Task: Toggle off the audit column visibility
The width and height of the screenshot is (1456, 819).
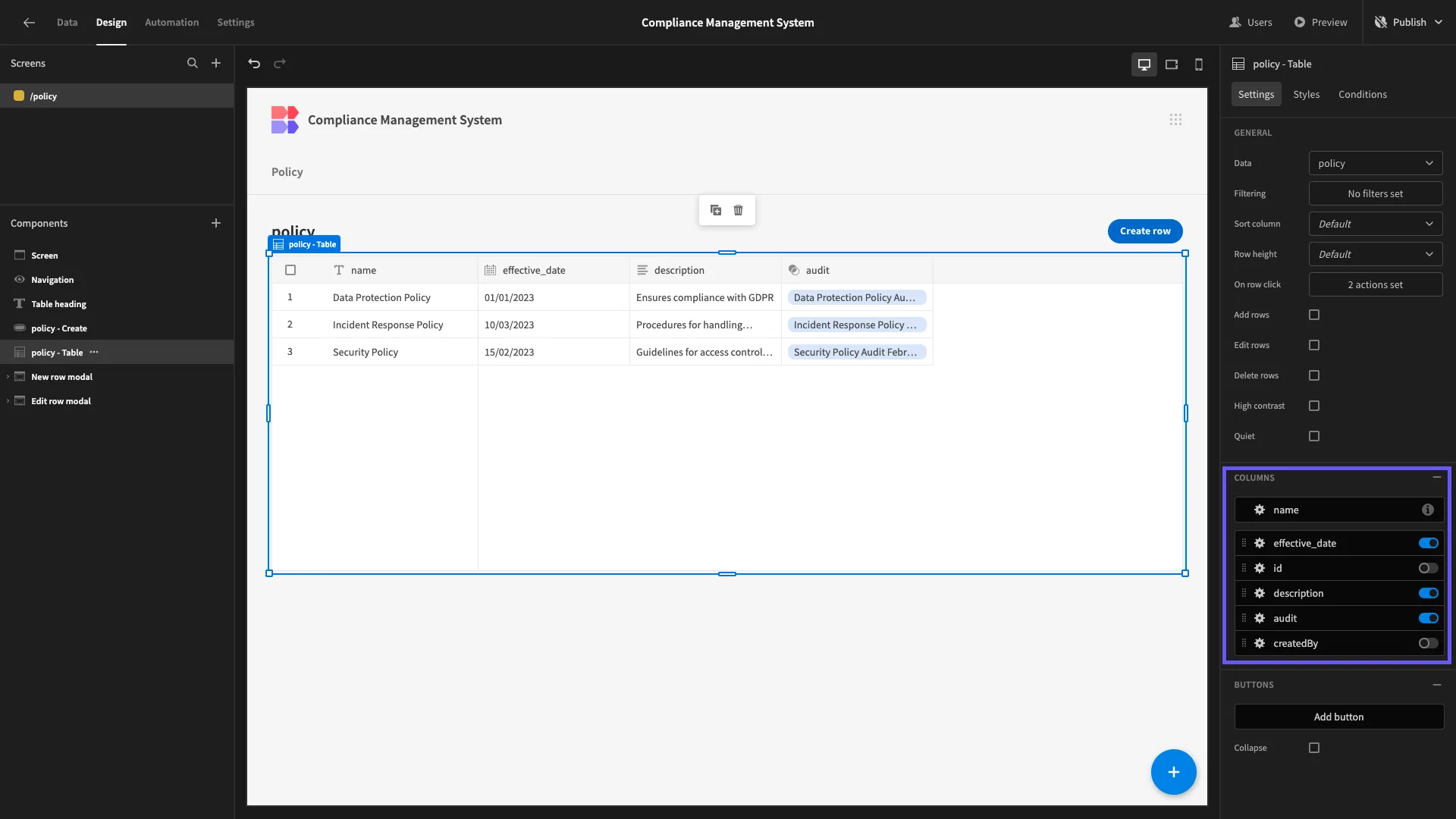Action: 1429,618
